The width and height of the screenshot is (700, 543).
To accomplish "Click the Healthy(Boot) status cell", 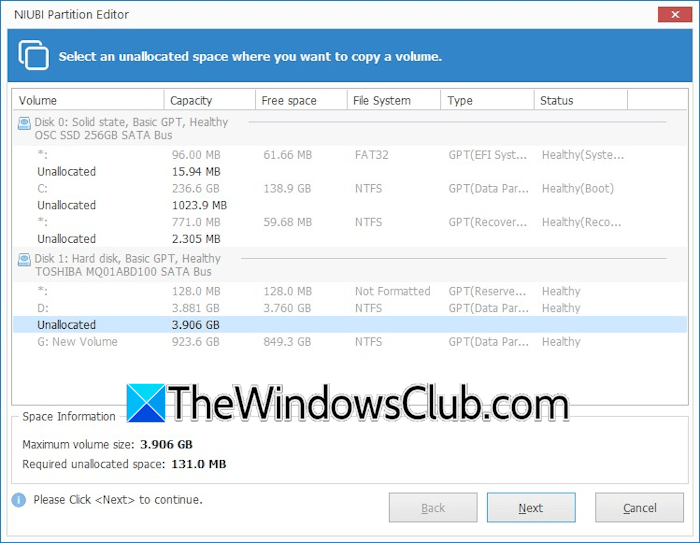I will 578,188.
